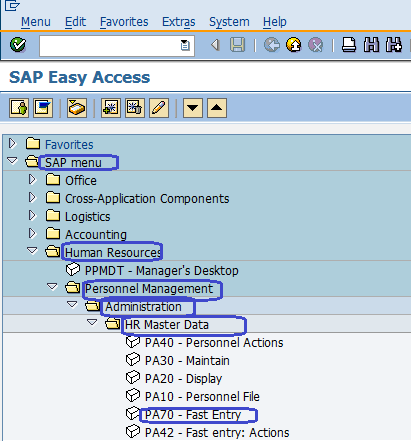Click the Save diskette icon
Viewport: 411px width, 441px height.
pyautogui.click(x=237, y=45)
